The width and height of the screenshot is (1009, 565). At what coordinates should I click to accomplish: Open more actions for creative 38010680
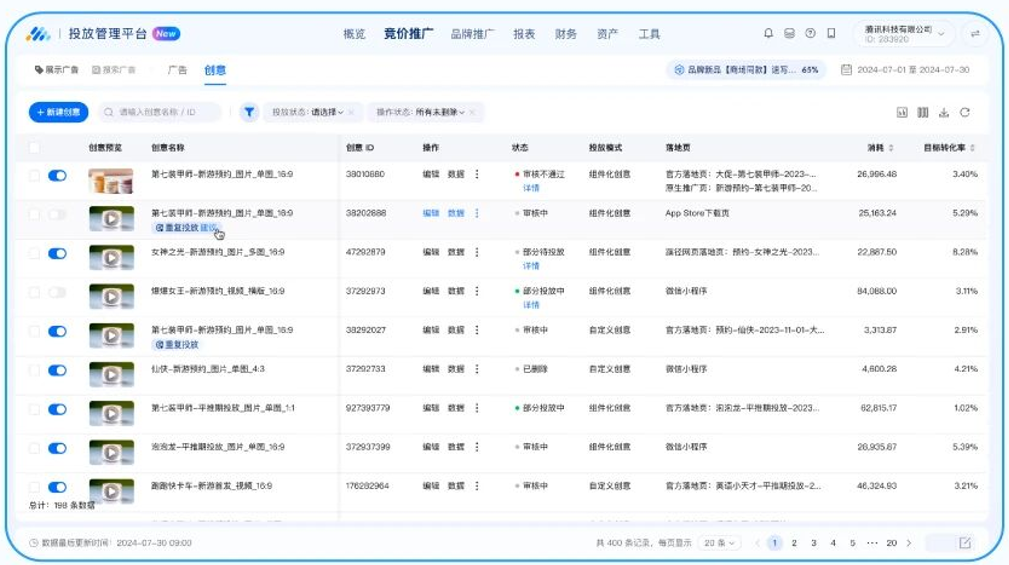(x=477, y=174)
